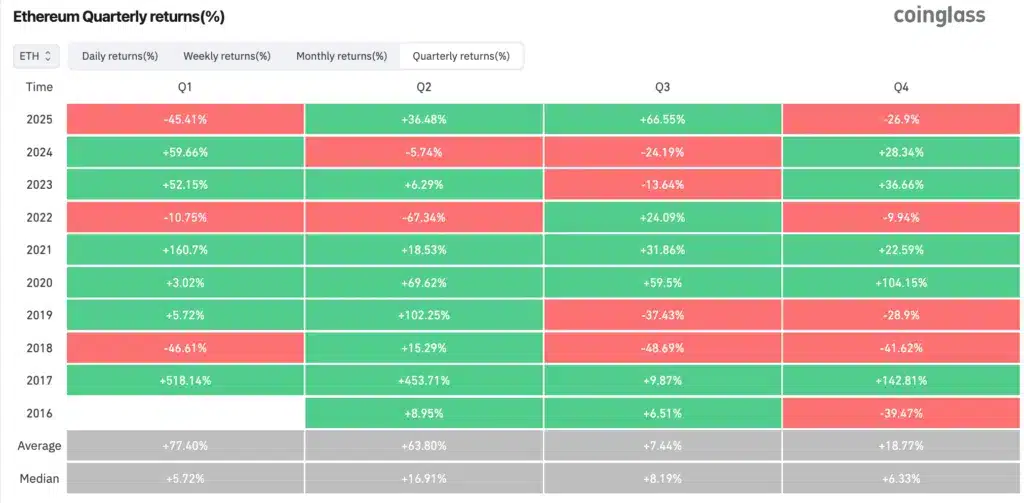
Task: Click the 2016 Q4 cell showing -39.47%
Action: (902, 412)
